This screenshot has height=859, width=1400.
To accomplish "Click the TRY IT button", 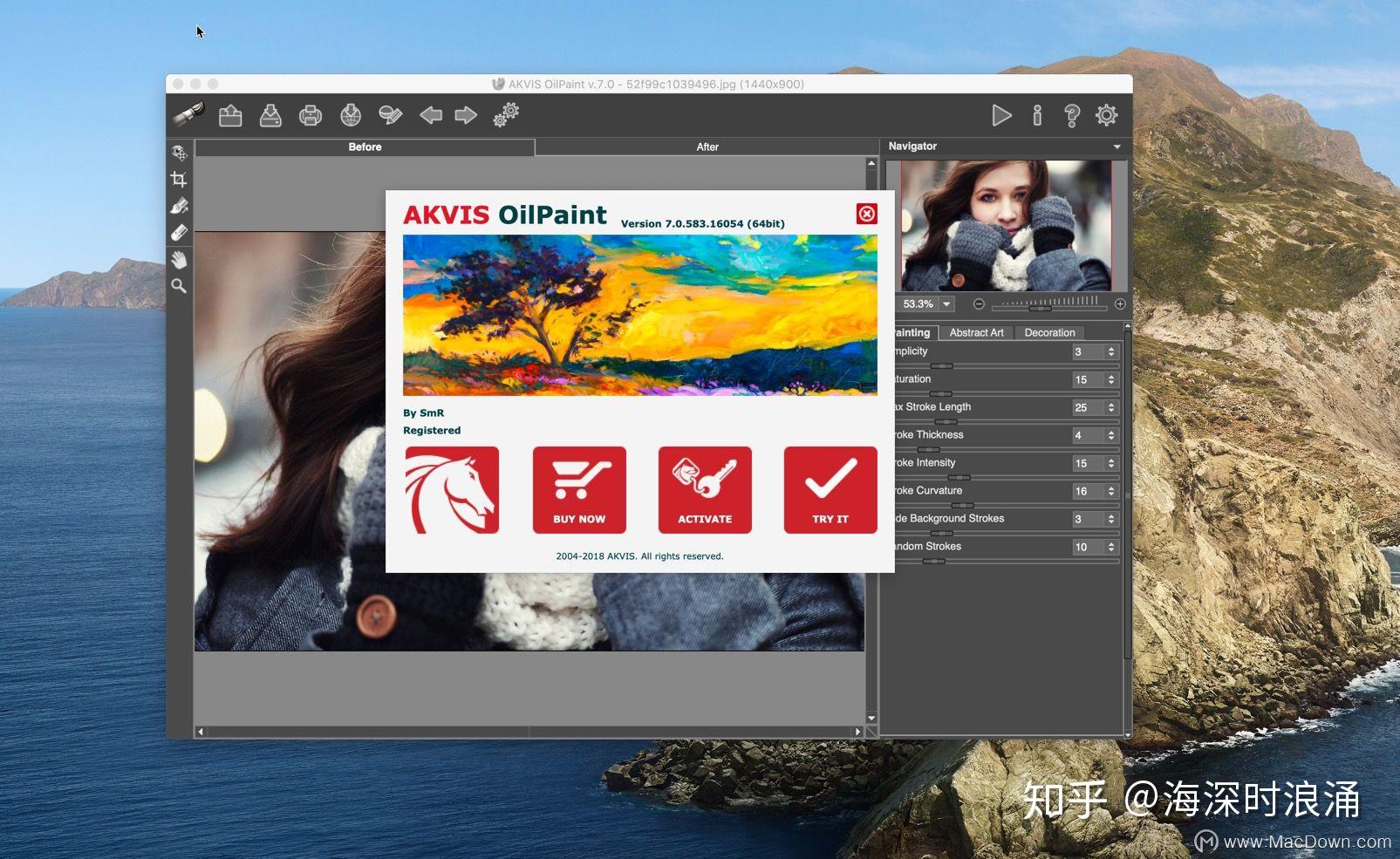I will point(830,490).
